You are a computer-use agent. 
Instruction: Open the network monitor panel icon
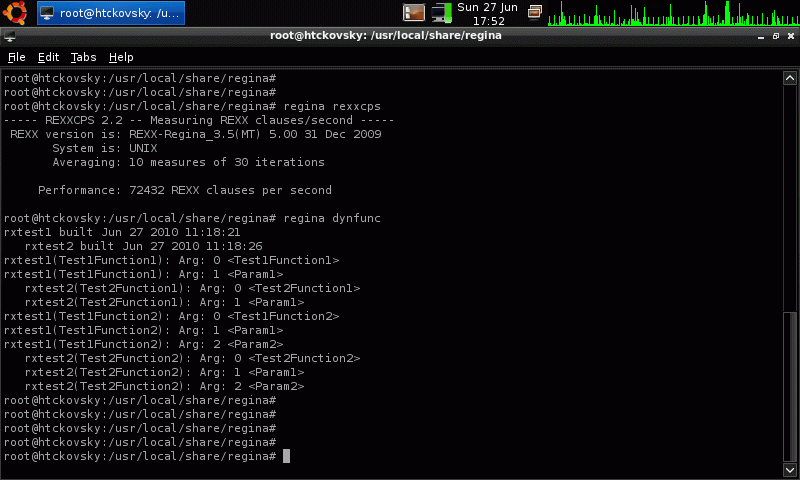tap(441, 13)
